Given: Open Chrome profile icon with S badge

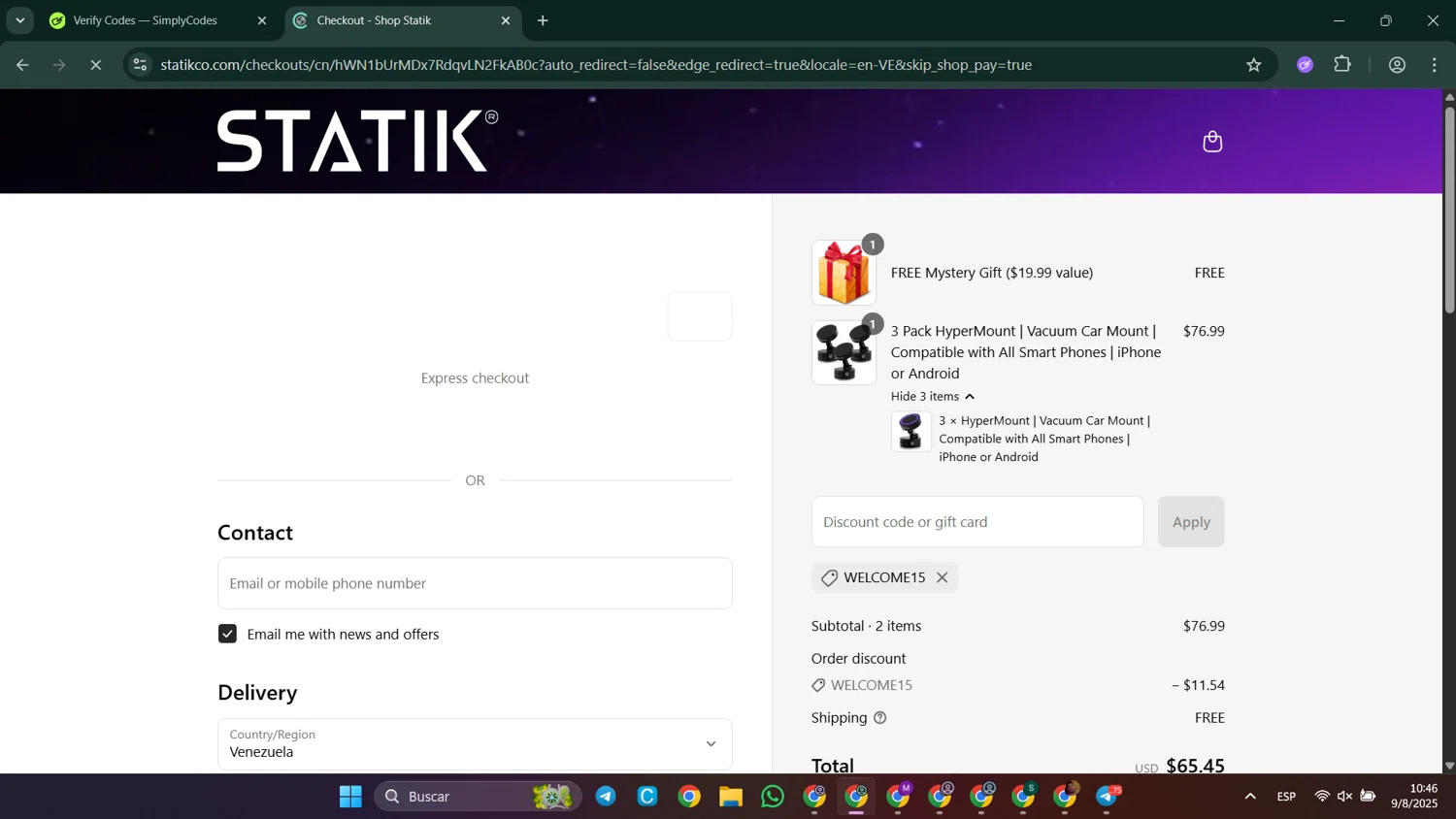Looking at the screenshot, I should pyautogui.click(x=1024, y=797).
